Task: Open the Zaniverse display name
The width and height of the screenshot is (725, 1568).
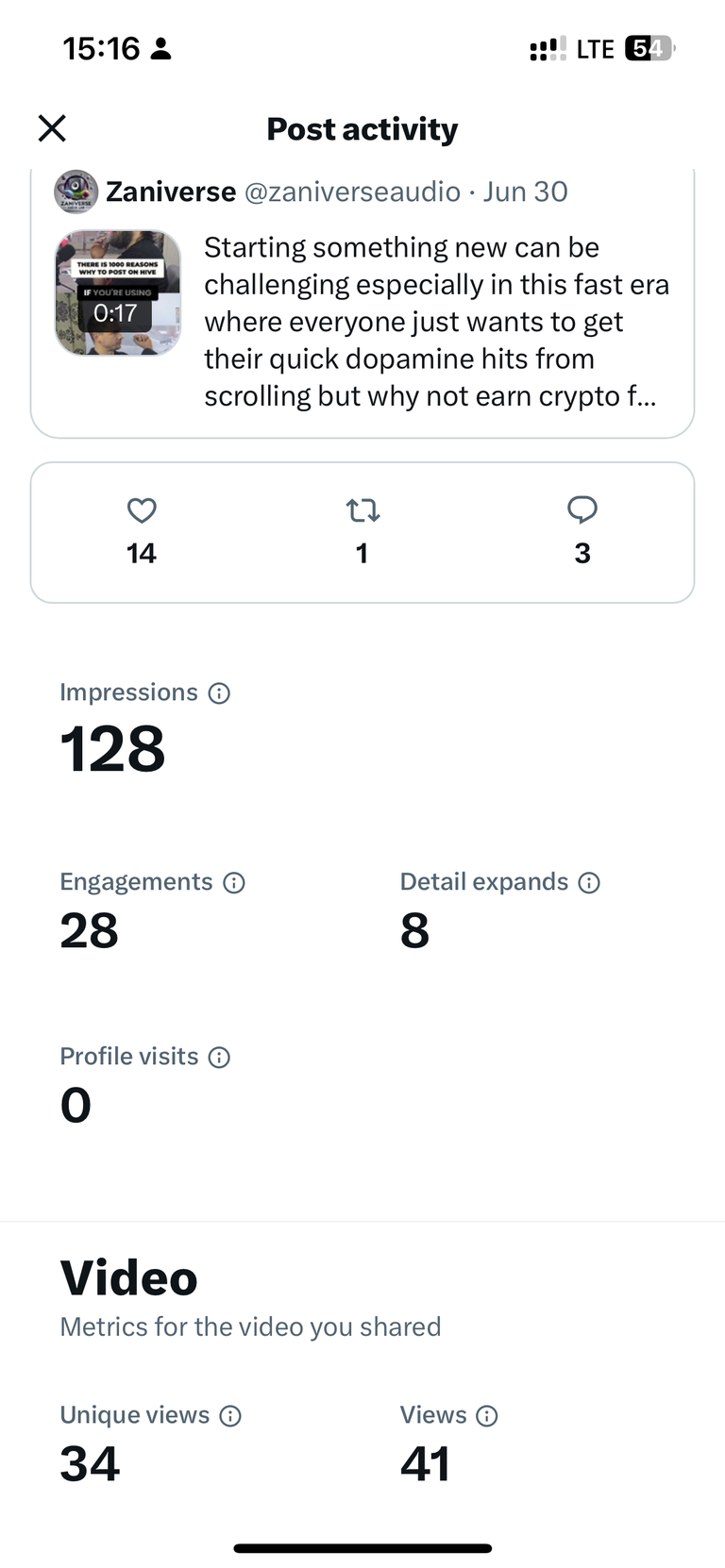Action: (171, 192)
